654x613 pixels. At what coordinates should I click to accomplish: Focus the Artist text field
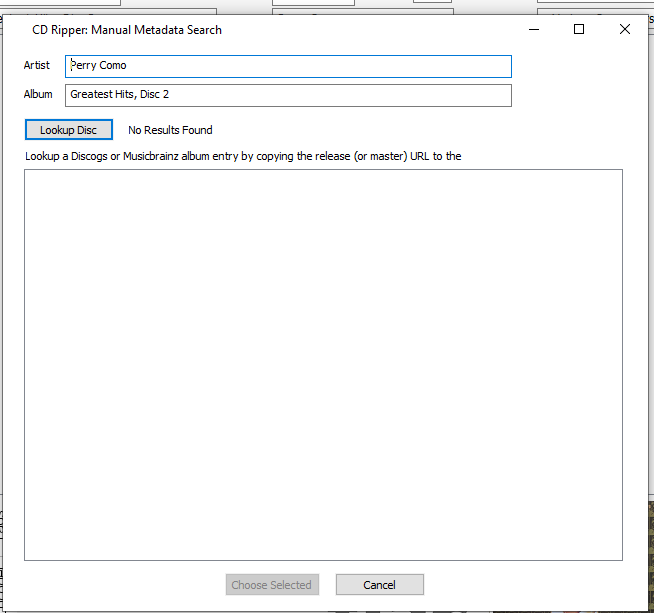pyautogui.click(x=300, y=66)
